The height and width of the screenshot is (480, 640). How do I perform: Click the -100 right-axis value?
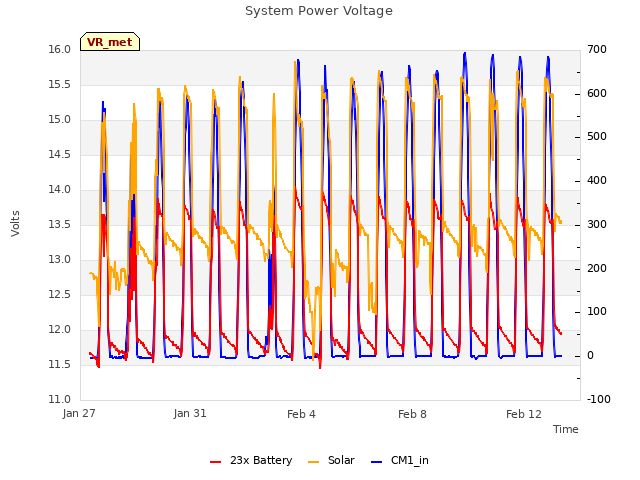(x=599, y=400)
